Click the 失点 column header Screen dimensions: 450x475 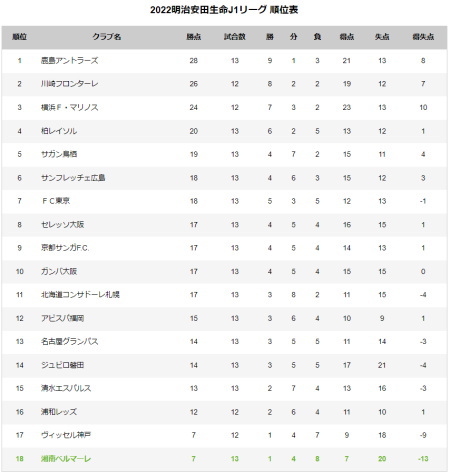382,37
